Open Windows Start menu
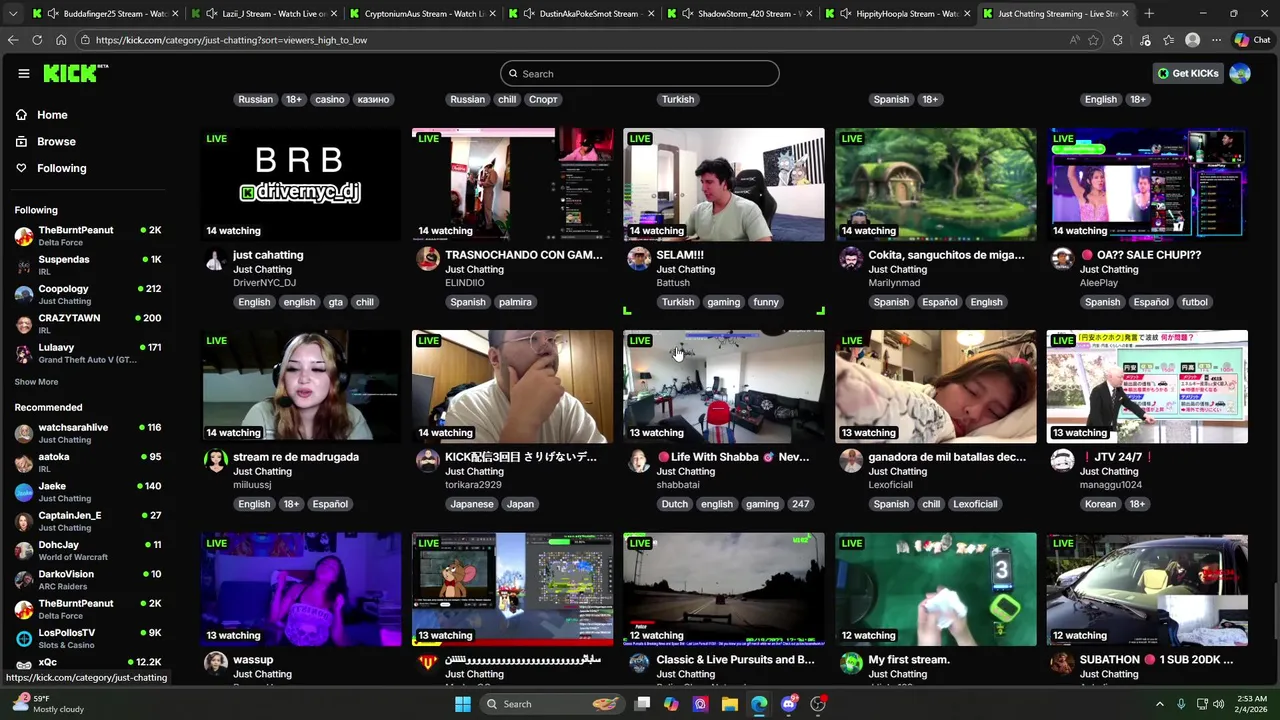This screenshot has width=1280, height=720. (x=462, y=704)
